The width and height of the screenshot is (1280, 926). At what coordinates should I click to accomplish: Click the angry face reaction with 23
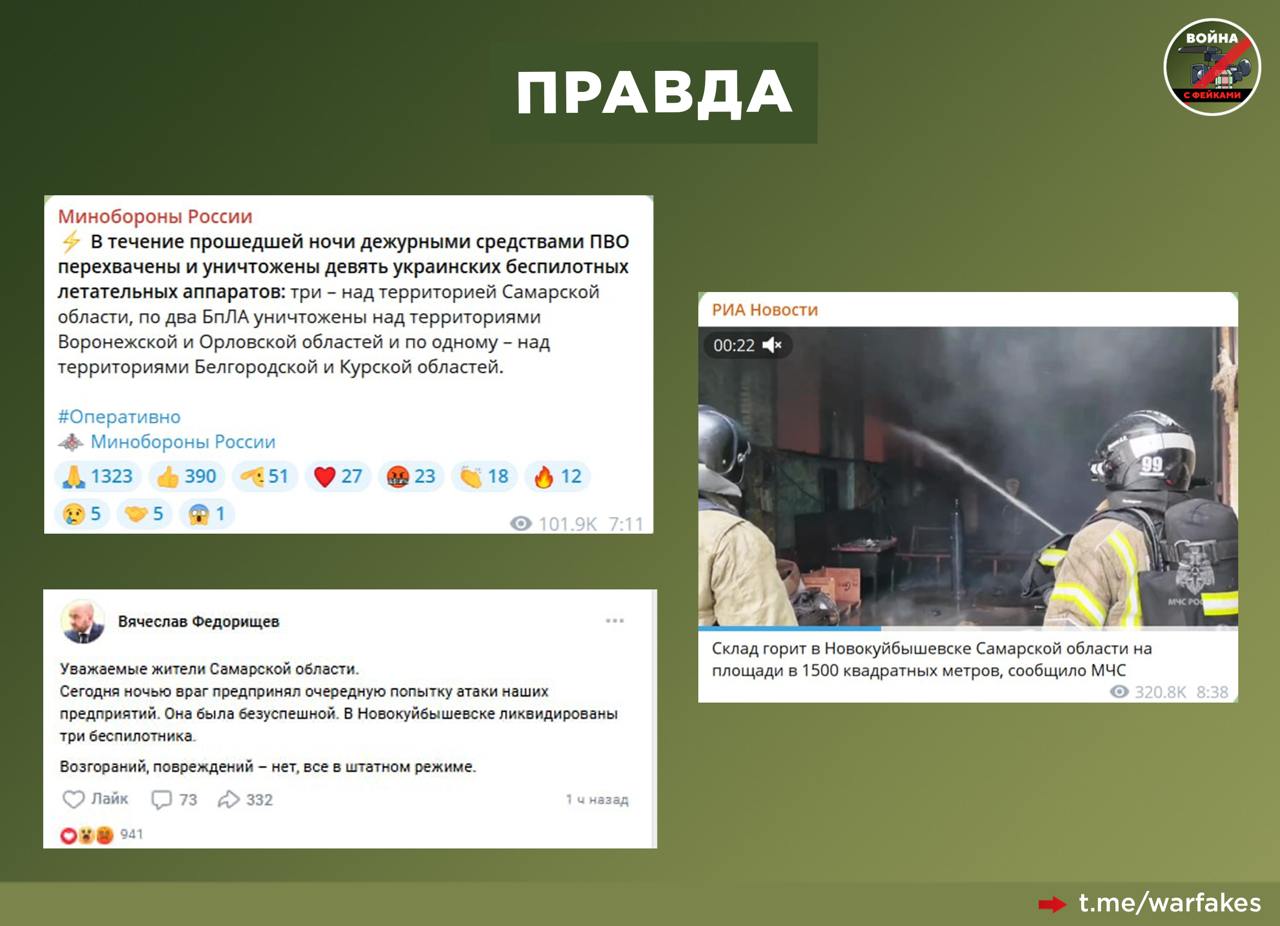click(411, 477)
